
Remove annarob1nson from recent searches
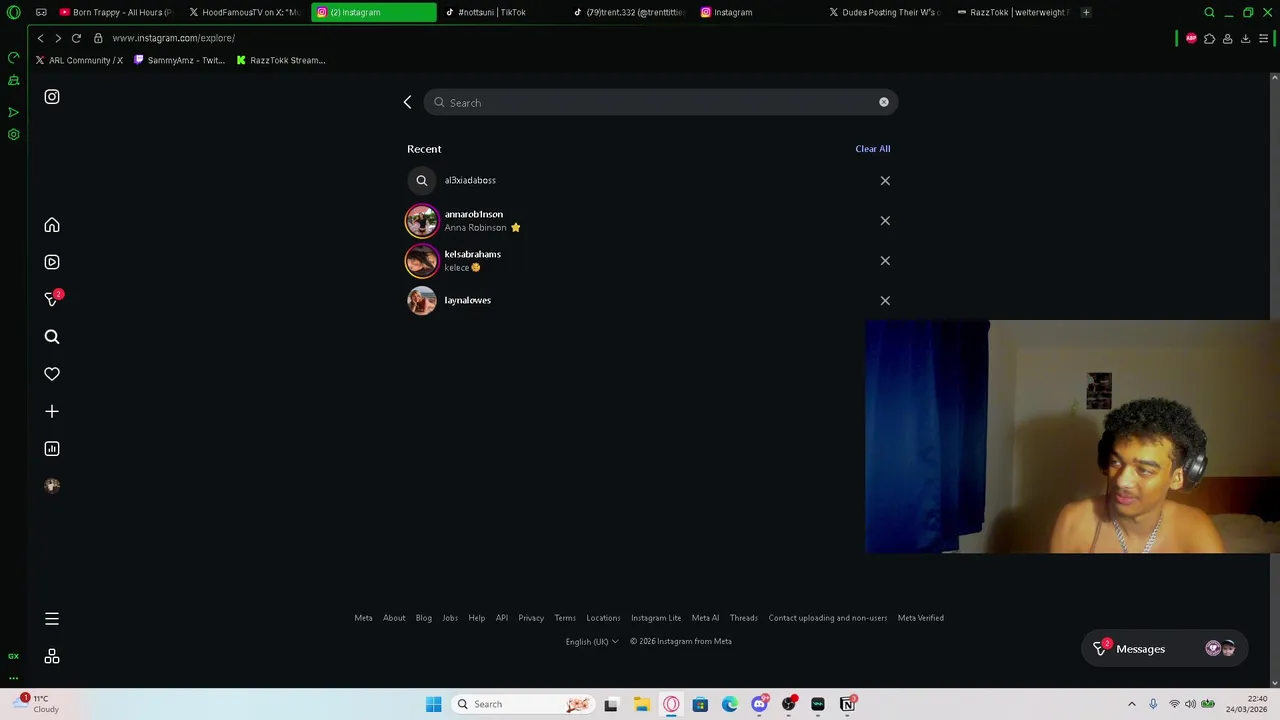[x=885, y=221]
